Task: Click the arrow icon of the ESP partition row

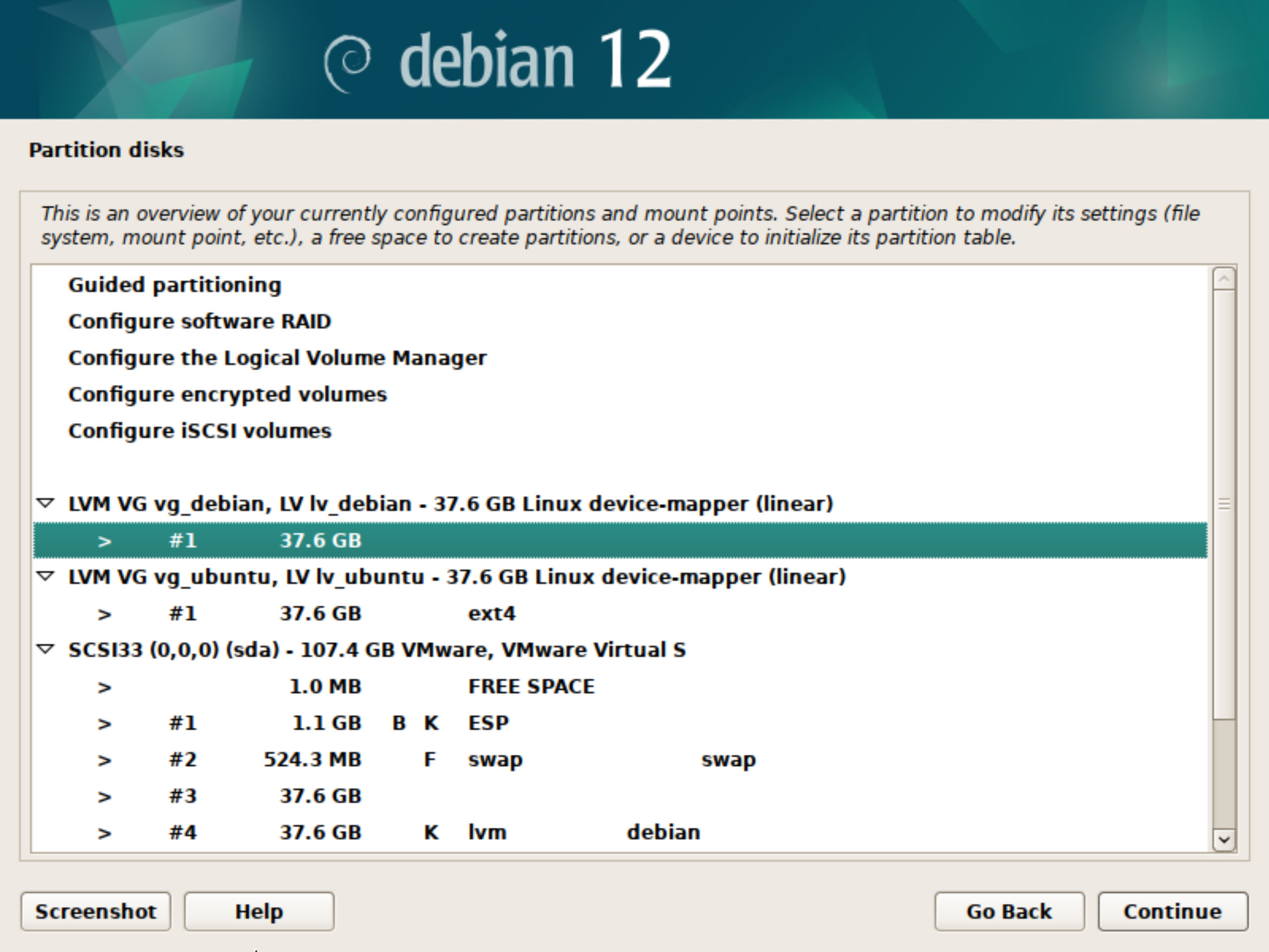Action: click(105, 724)
